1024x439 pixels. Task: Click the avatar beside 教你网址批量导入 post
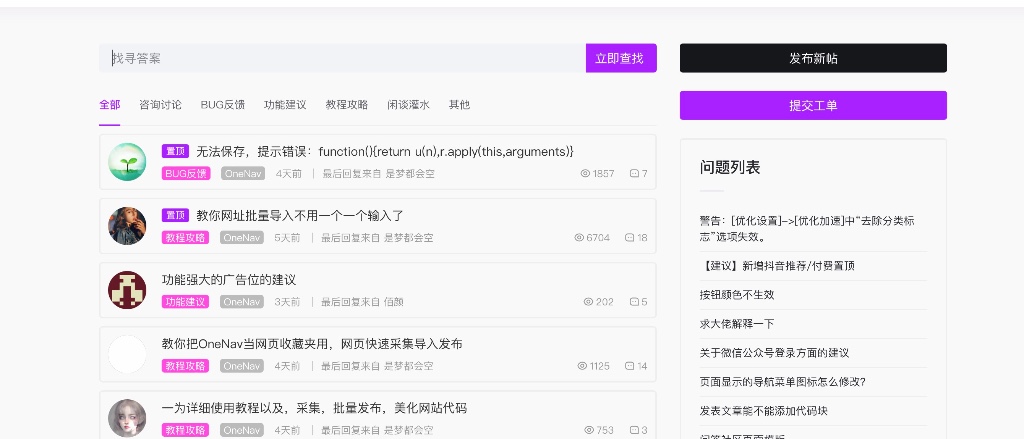click(x=127, y=226)
